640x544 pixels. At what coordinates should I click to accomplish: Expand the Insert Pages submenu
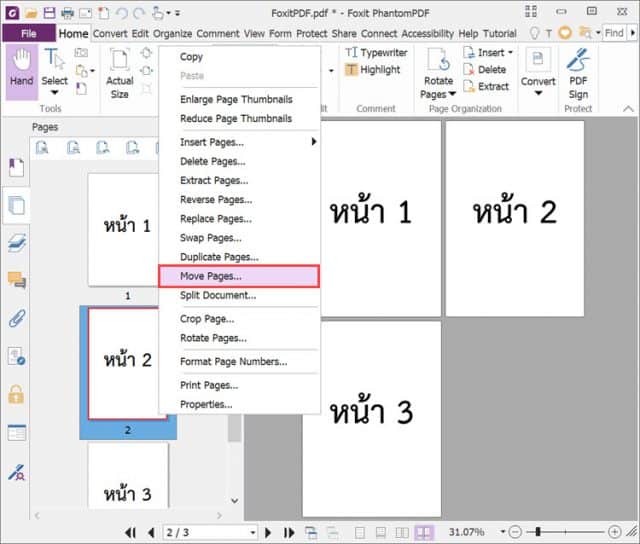click(x=240, y=142)
